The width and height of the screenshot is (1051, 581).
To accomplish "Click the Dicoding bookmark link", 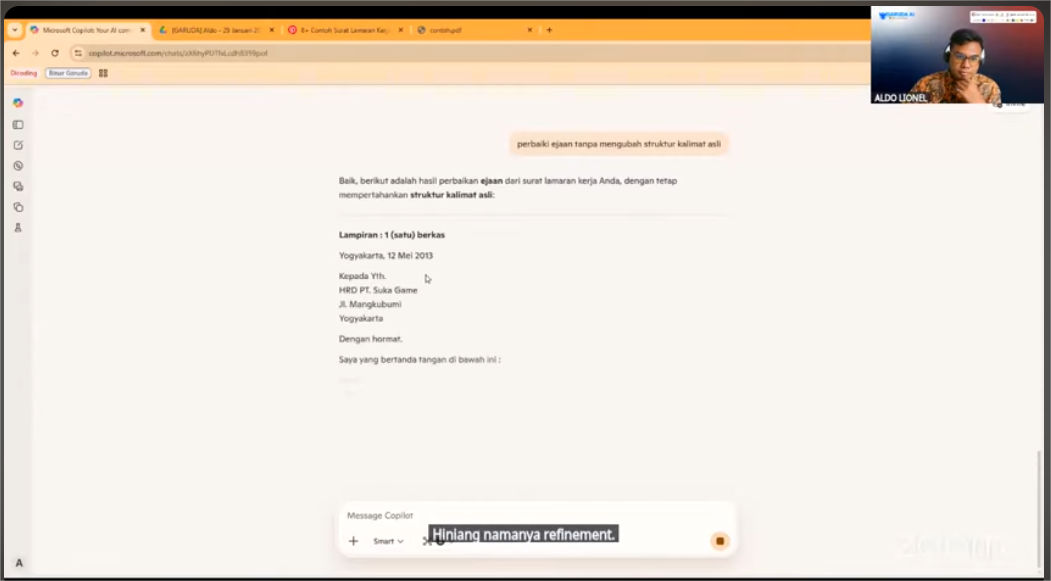I will pyautogui.click(x=22, y=73).
